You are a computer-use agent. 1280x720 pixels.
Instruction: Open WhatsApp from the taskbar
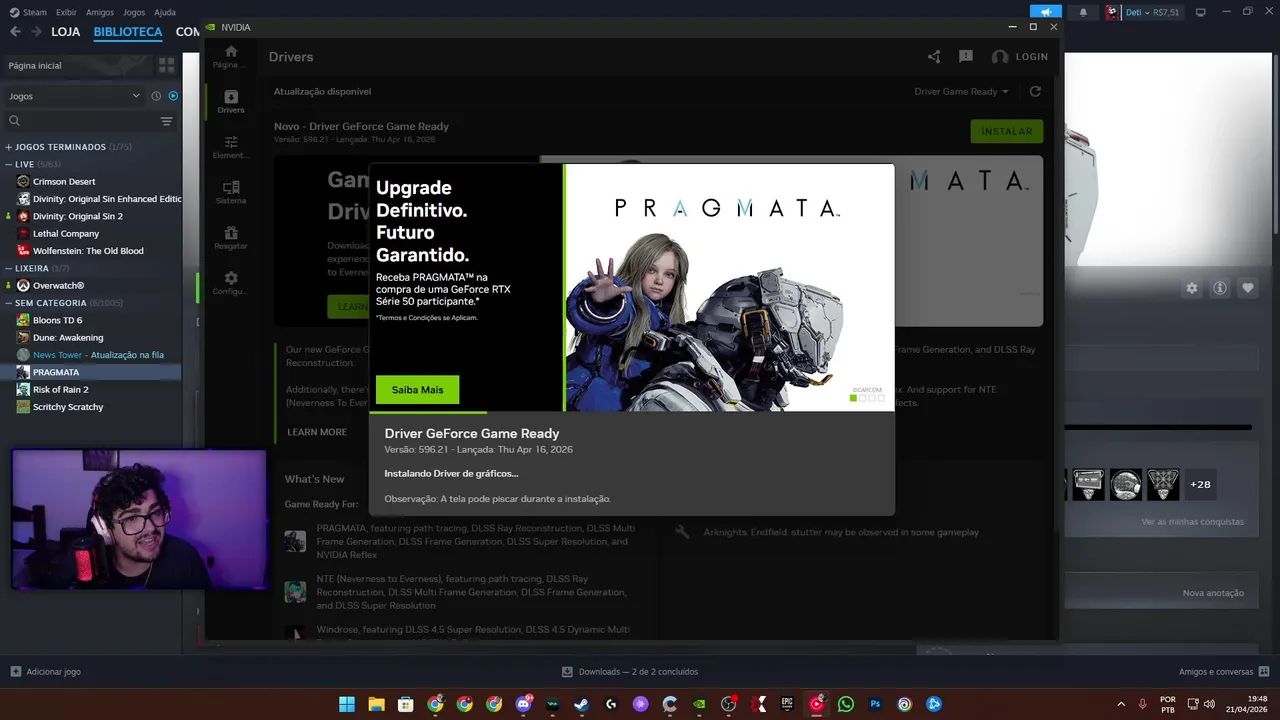846,704
